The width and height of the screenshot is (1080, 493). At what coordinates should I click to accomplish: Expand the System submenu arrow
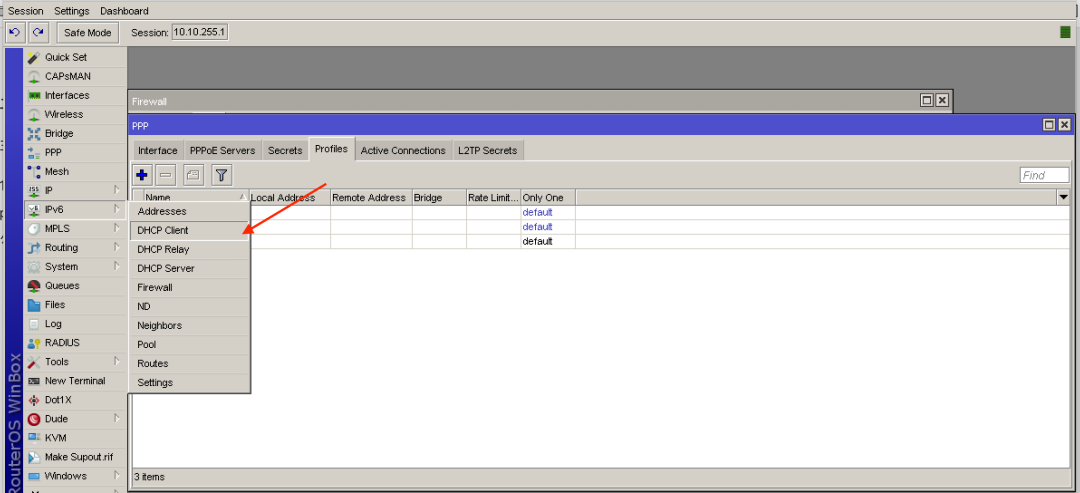coord(116,266)
